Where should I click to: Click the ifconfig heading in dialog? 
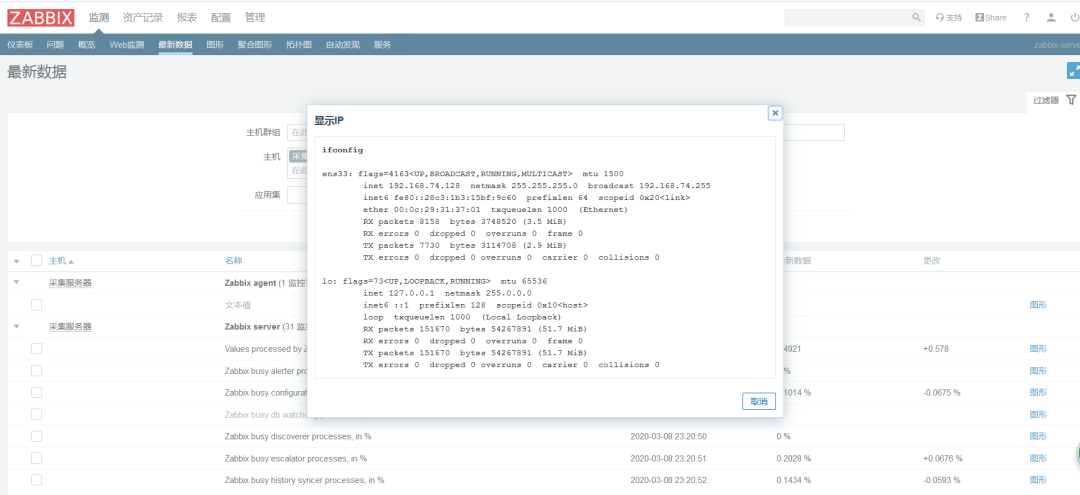(342, 149)
